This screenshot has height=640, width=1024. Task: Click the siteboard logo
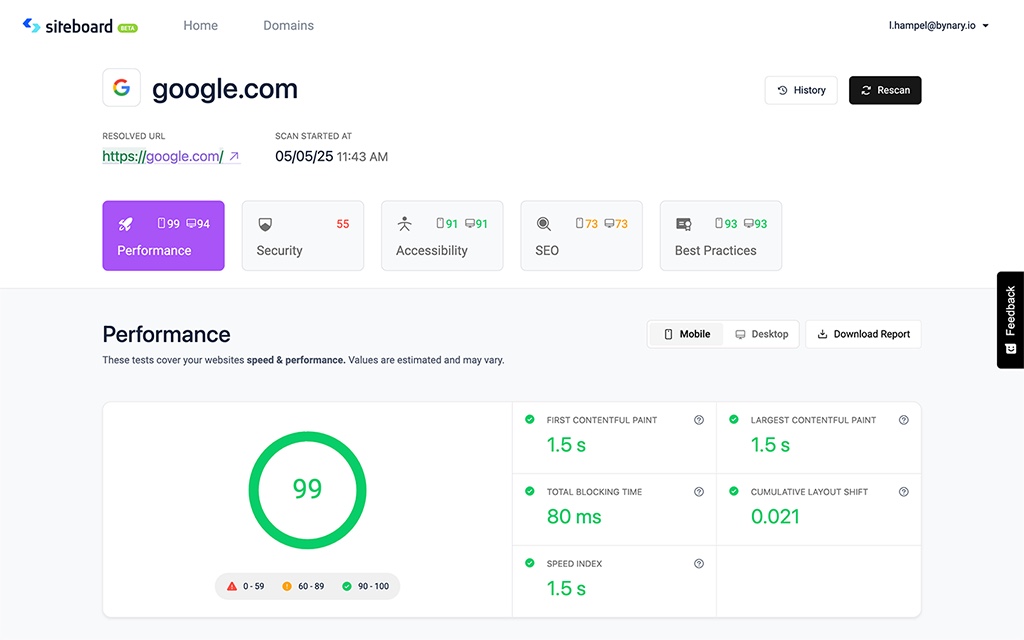[x=68, y=25]
